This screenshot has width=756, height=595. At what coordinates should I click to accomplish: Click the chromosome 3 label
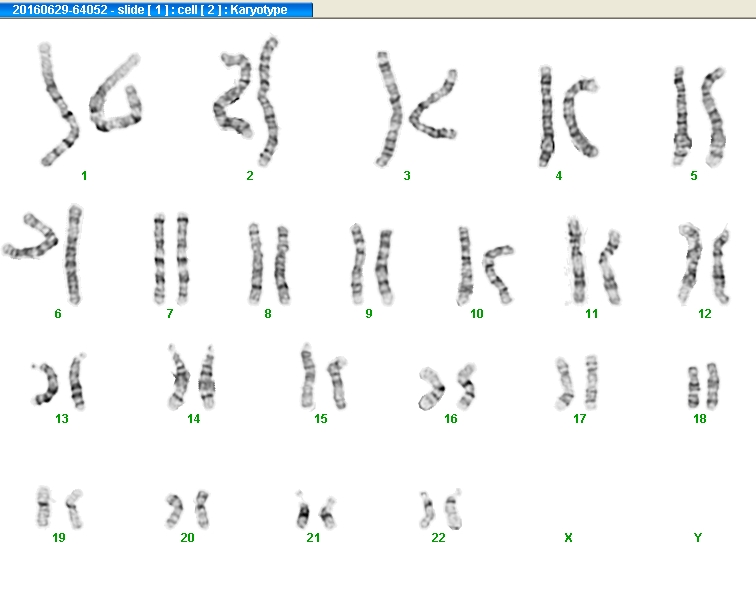coord(407,176)
